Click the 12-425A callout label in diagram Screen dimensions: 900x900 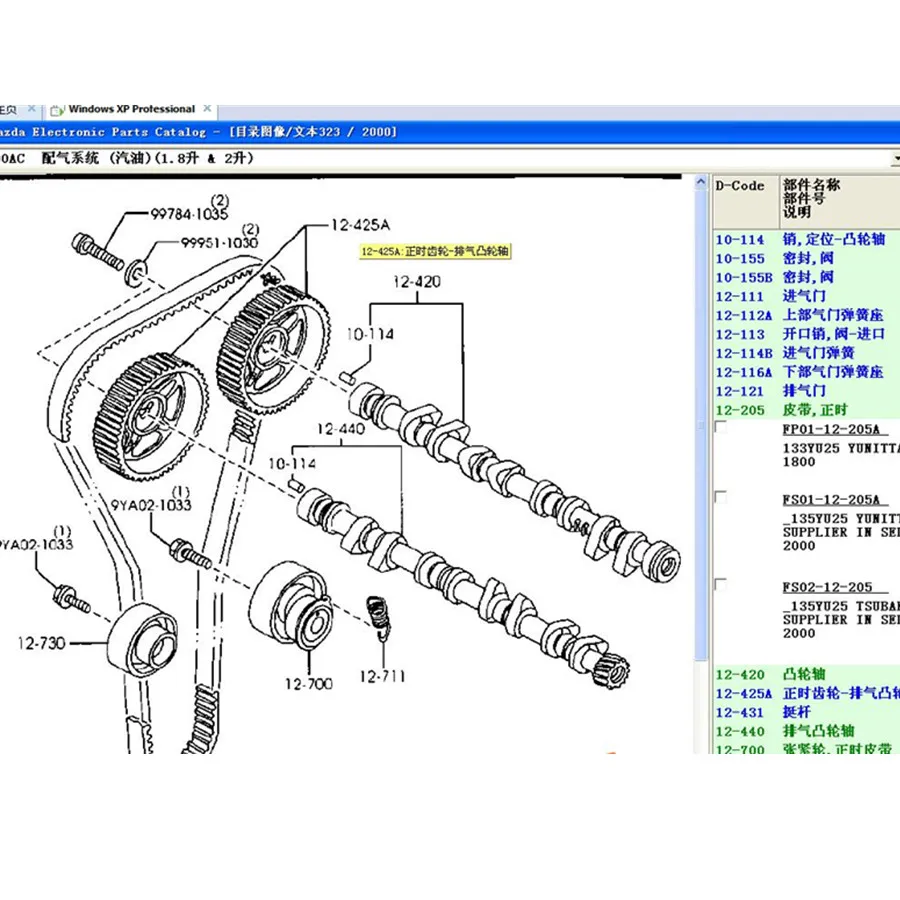pos(360,226)
